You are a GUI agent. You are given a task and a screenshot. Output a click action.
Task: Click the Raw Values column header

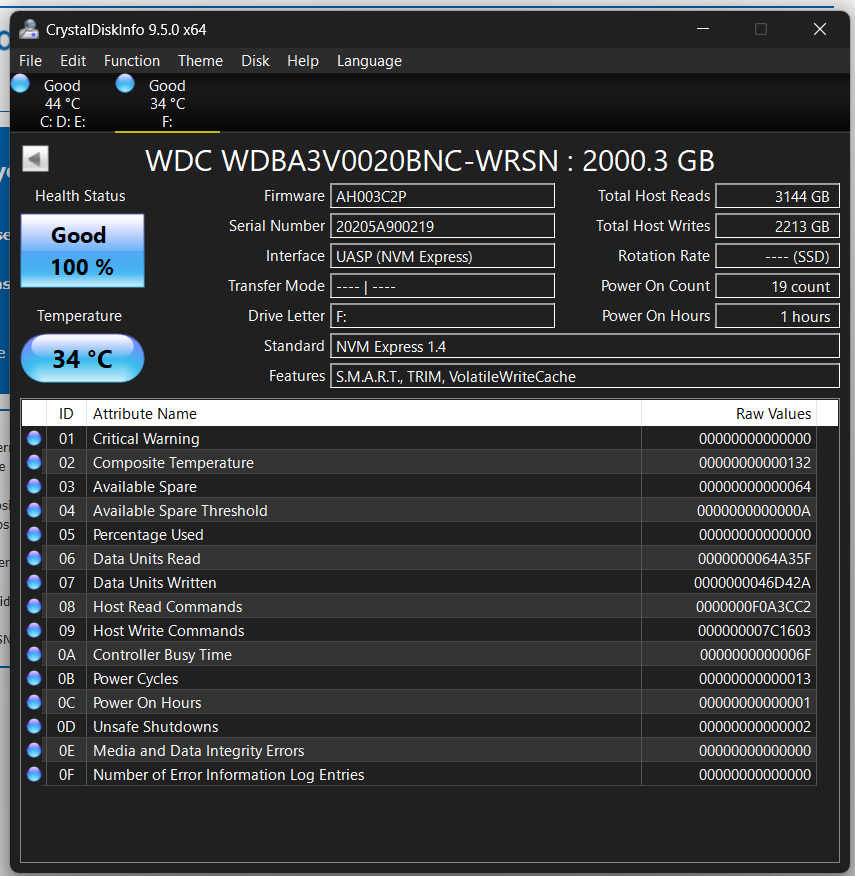(729, 413)
